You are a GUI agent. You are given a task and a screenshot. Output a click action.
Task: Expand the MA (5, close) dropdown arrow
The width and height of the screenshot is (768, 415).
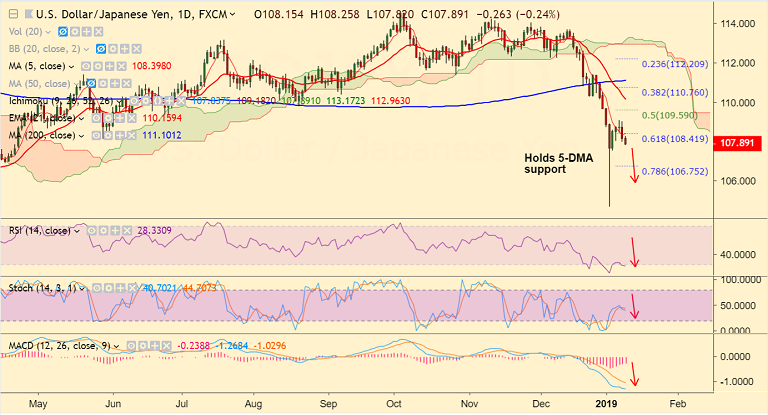tap(72, 67)
